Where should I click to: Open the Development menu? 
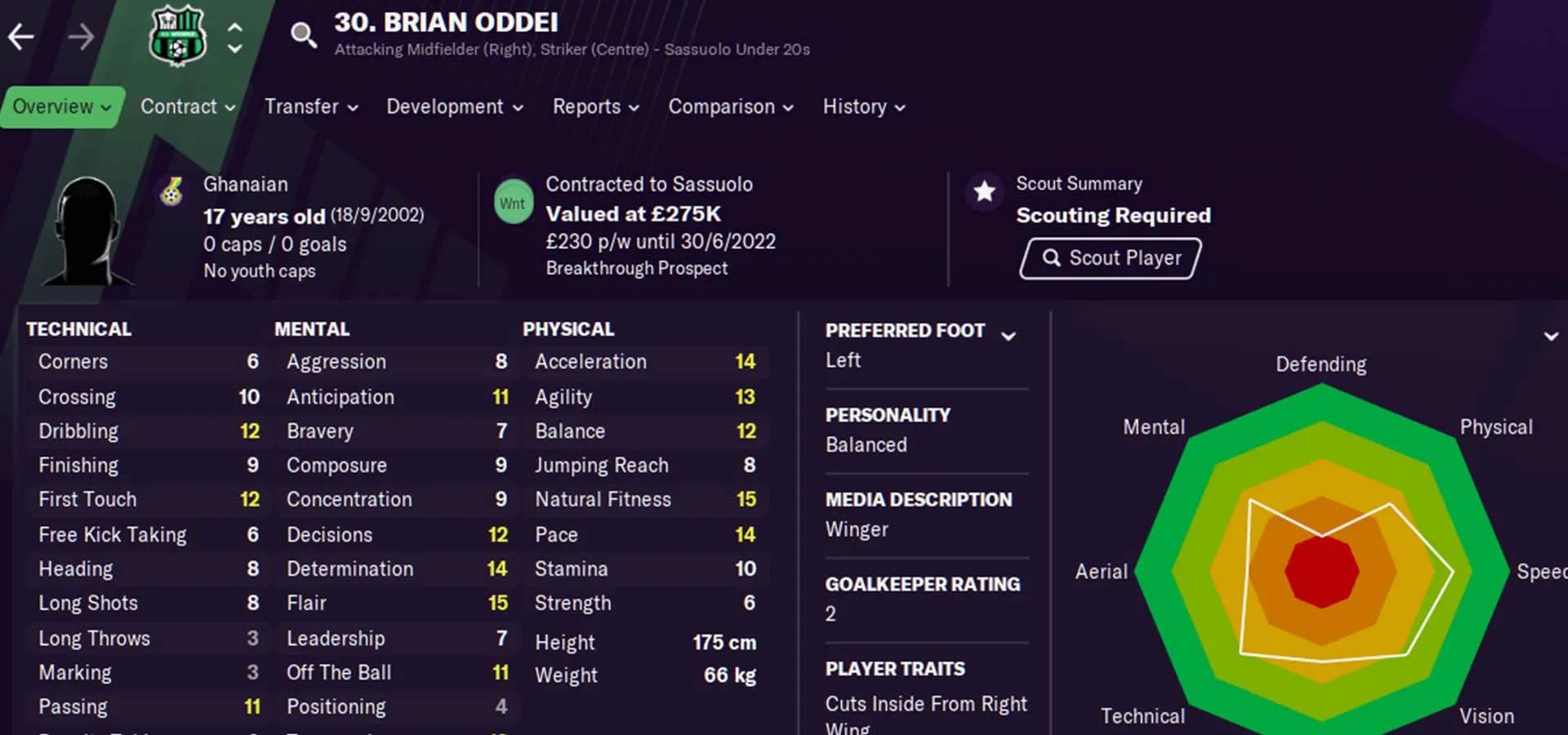point(454,107)
